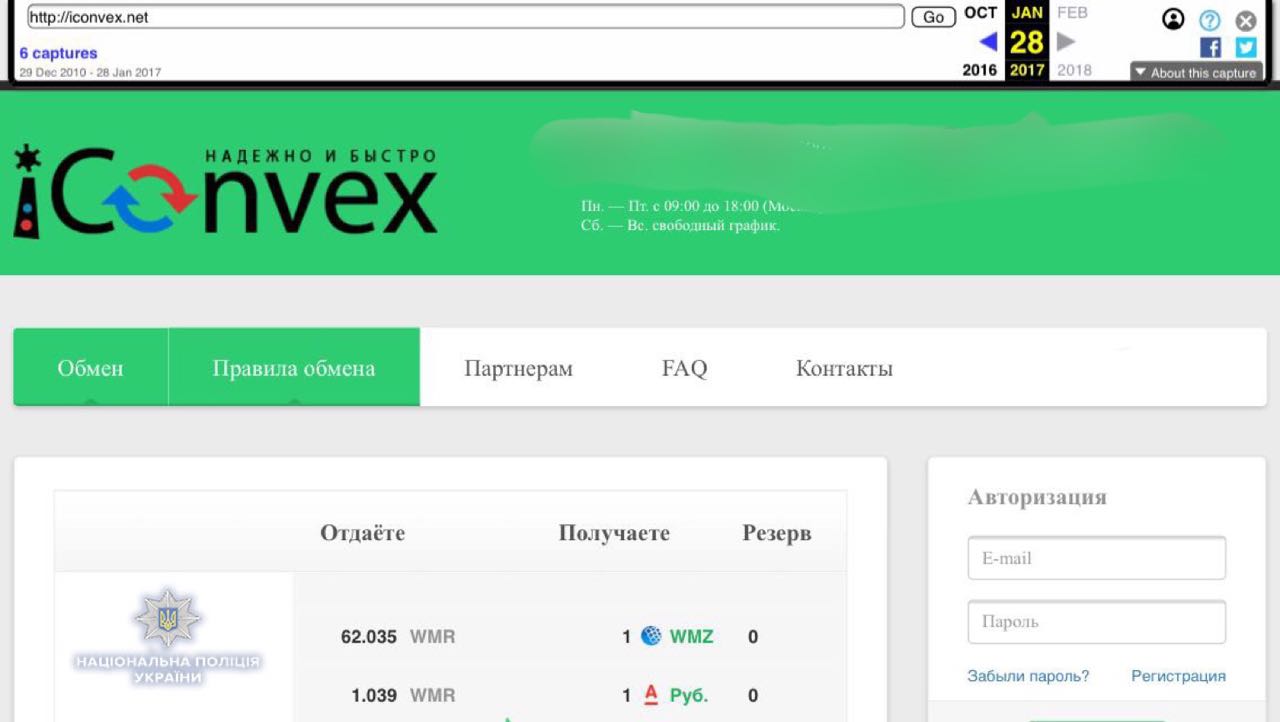Click the highlighted 28 capture day
The height and width of the screenshot is (722, 1280).
tap(1027, 42)
